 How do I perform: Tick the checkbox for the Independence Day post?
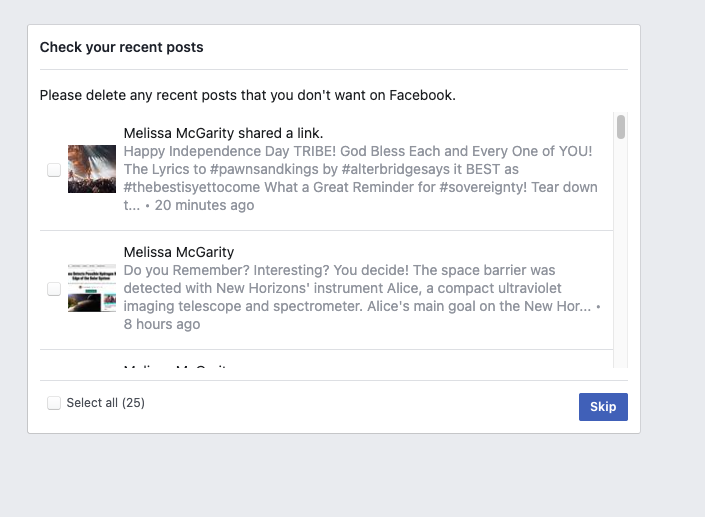point(54,170)
